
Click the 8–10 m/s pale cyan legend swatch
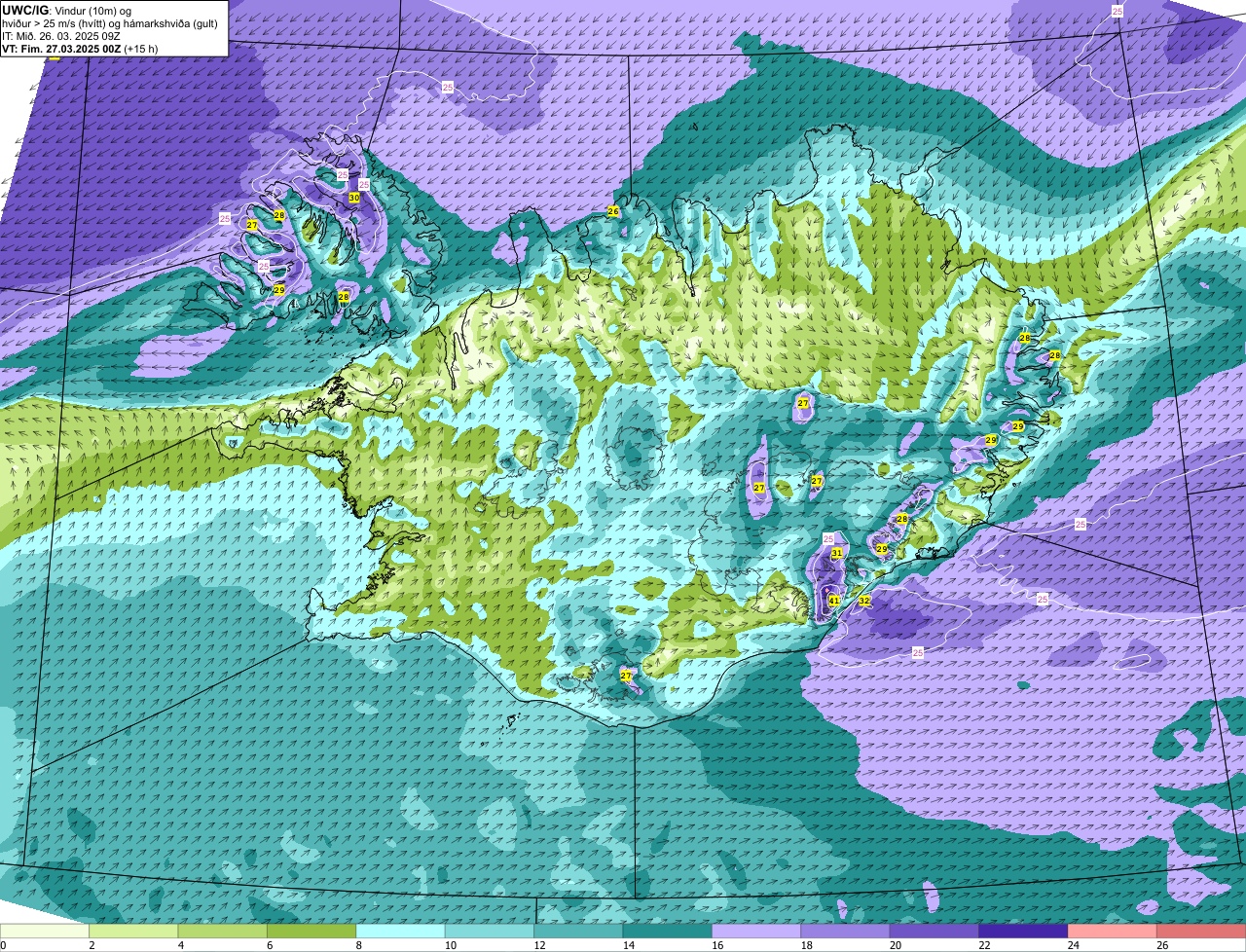coord(400,931)
